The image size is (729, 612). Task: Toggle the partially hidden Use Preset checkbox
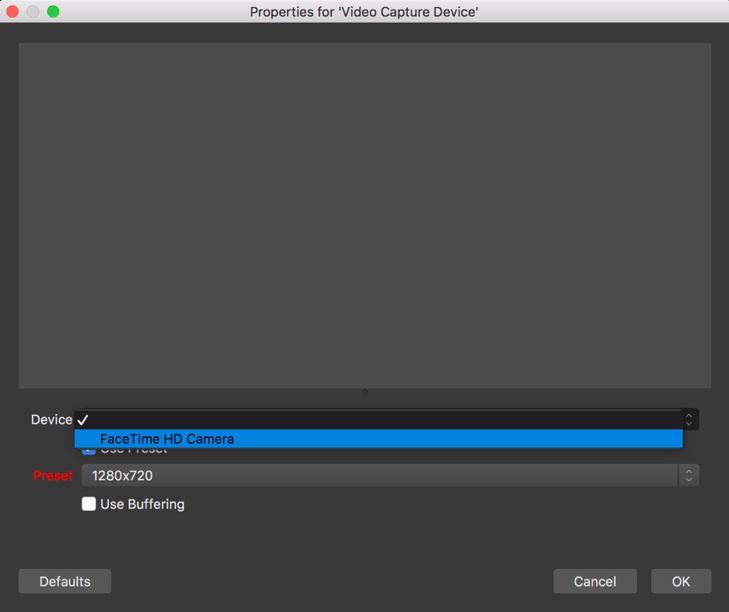pos(89,451)
